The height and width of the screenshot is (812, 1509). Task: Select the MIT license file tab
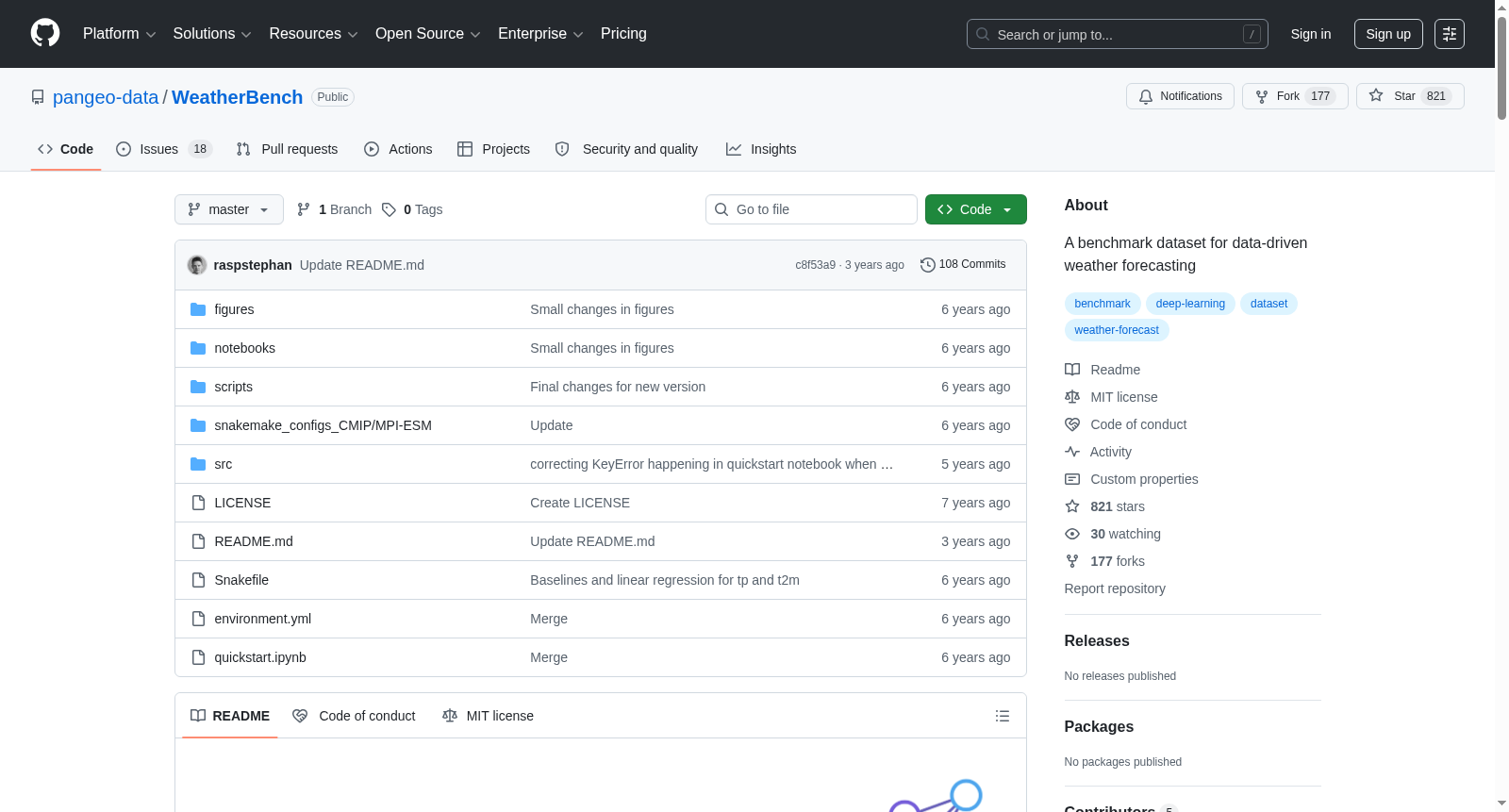[488, 716]
